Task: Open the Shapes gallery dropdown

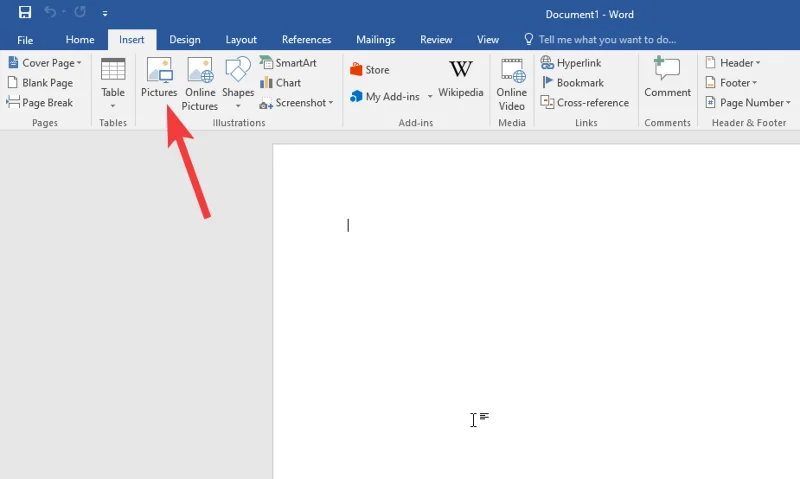Action: click(x=238, y=84)
